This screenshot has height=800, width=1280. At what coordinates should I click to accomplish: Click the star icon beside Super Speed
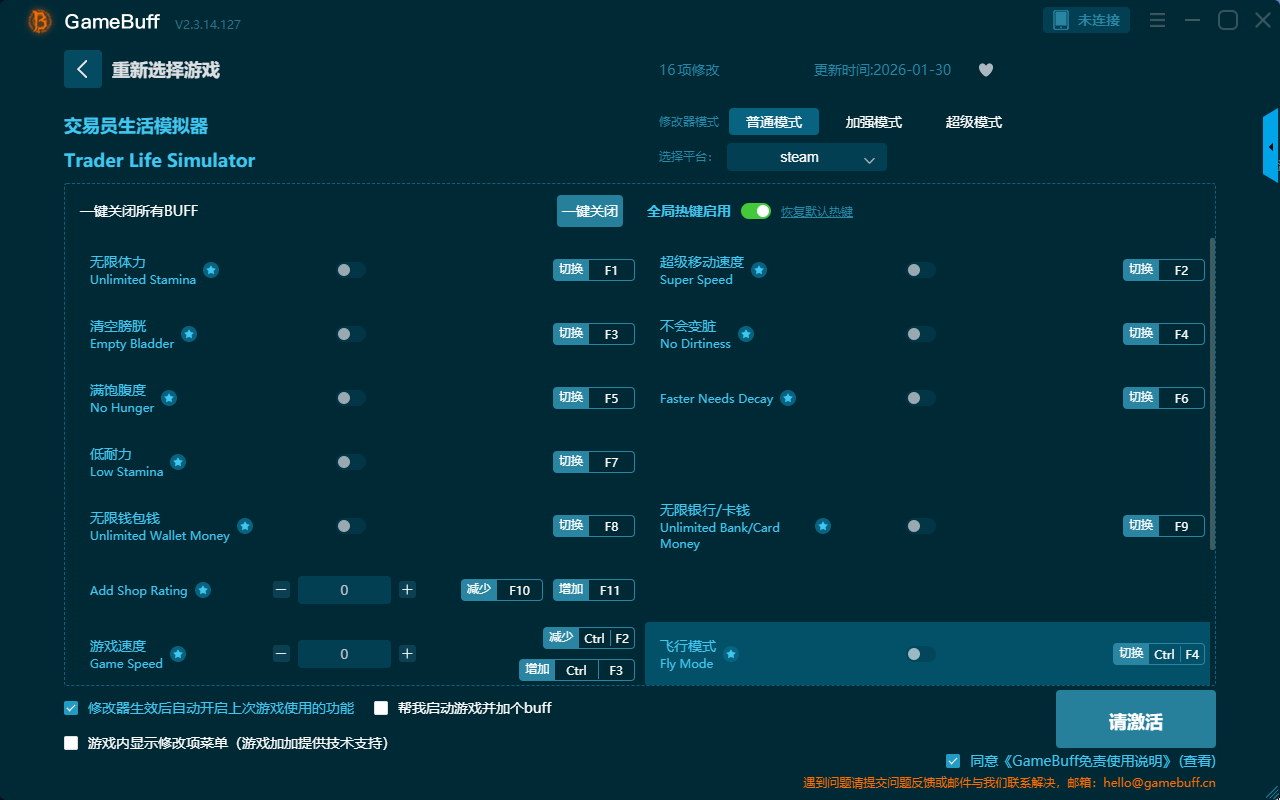(x=759, y=270)
